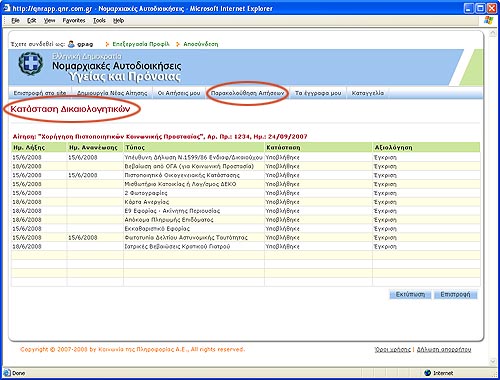The image size is (500, 380).
Task: Click the Ημ. Λήξης column header
Action: pos(39,147)
